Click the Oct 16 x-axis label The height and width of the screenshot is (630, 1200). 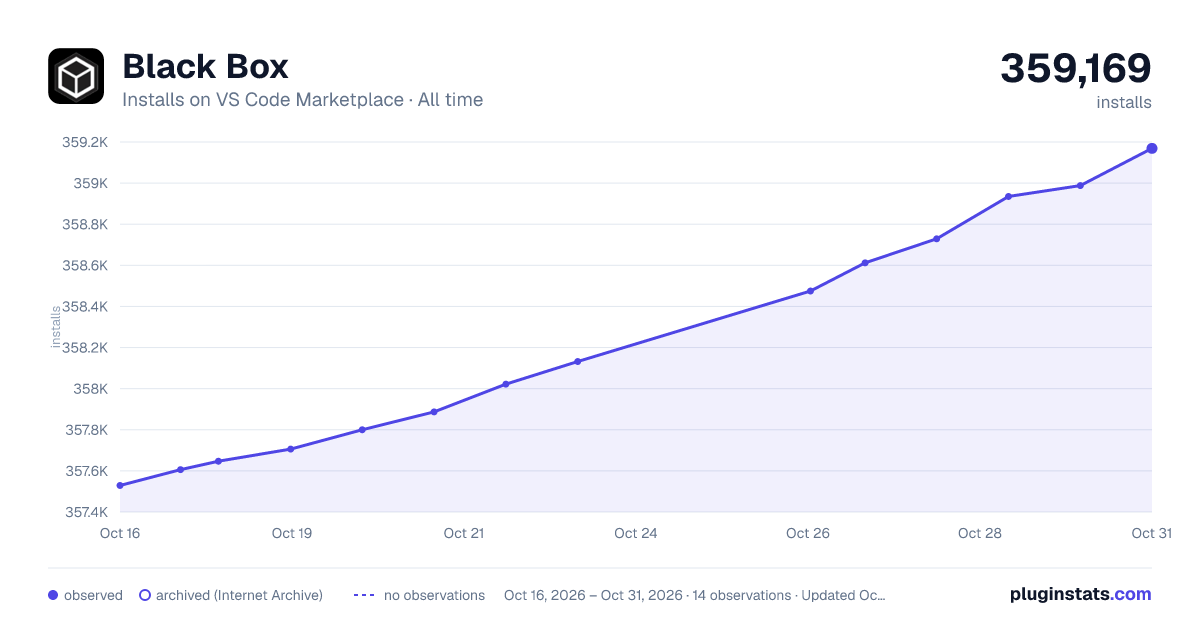click(120, 533)
